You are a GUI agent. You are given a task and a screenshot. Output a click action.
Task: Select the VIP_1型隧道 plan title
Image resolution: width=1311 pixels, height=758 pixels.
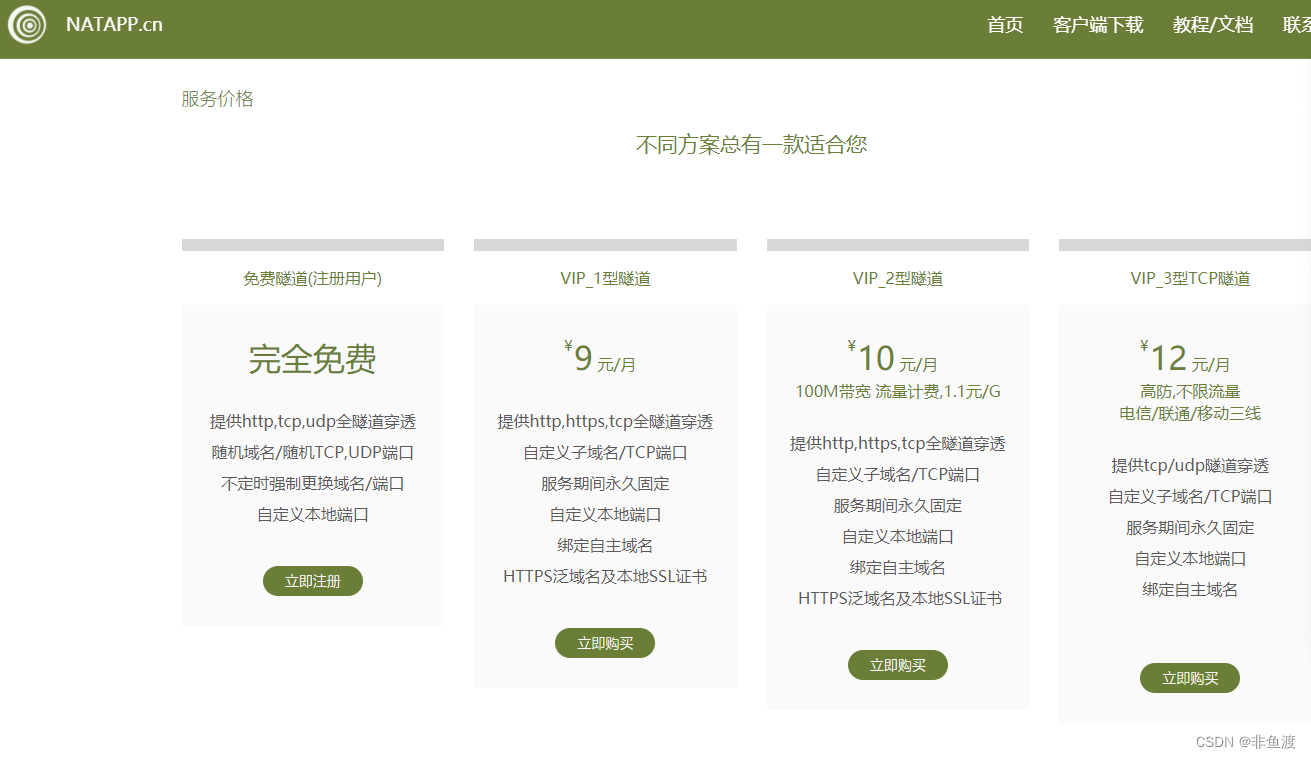(605, 279)
